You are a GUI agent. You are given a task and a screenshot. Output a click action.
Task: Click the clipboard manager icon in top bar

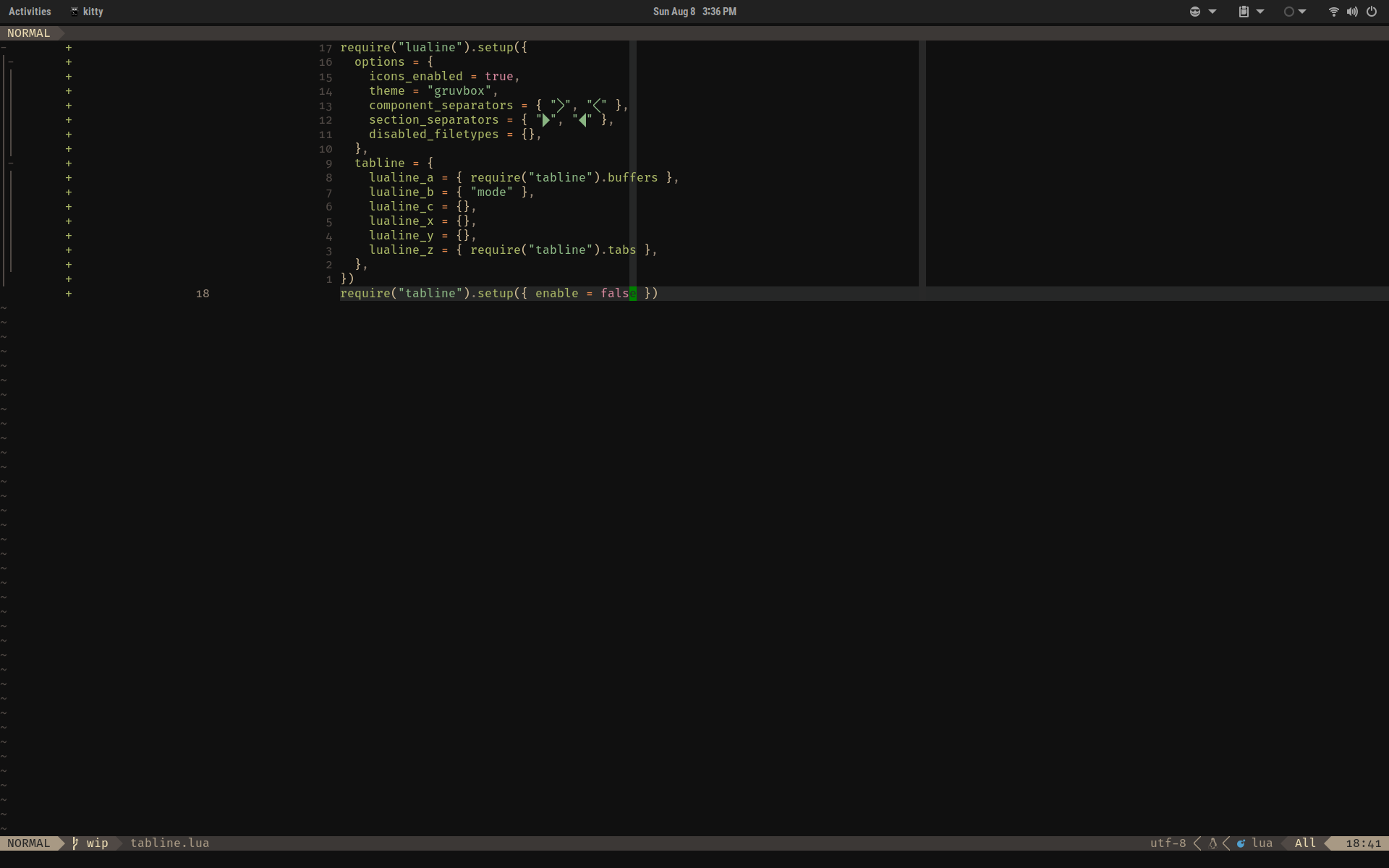point(1244,12)
